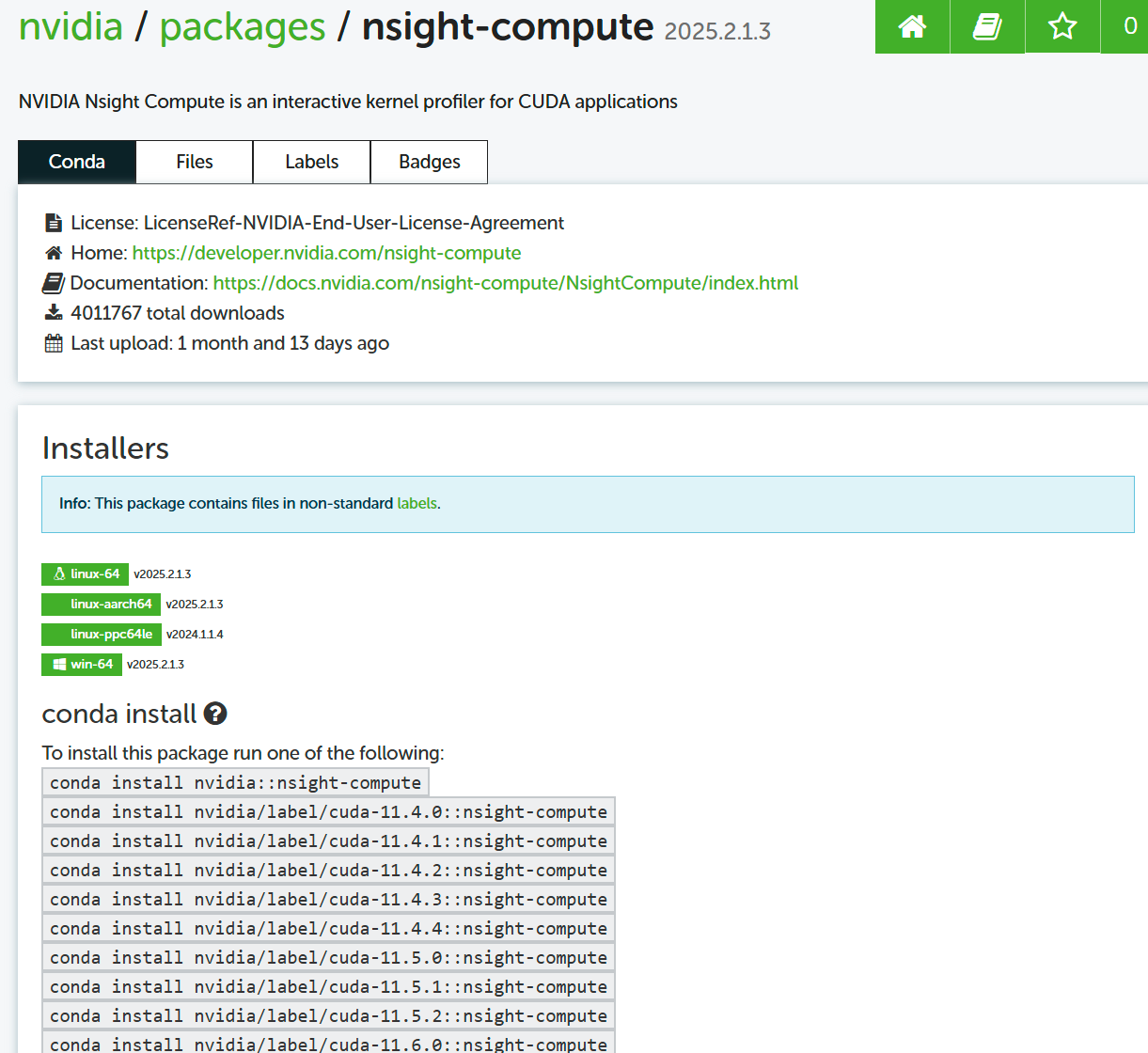
Task: Open the conda install help question icon
Action: coord(215,714)
